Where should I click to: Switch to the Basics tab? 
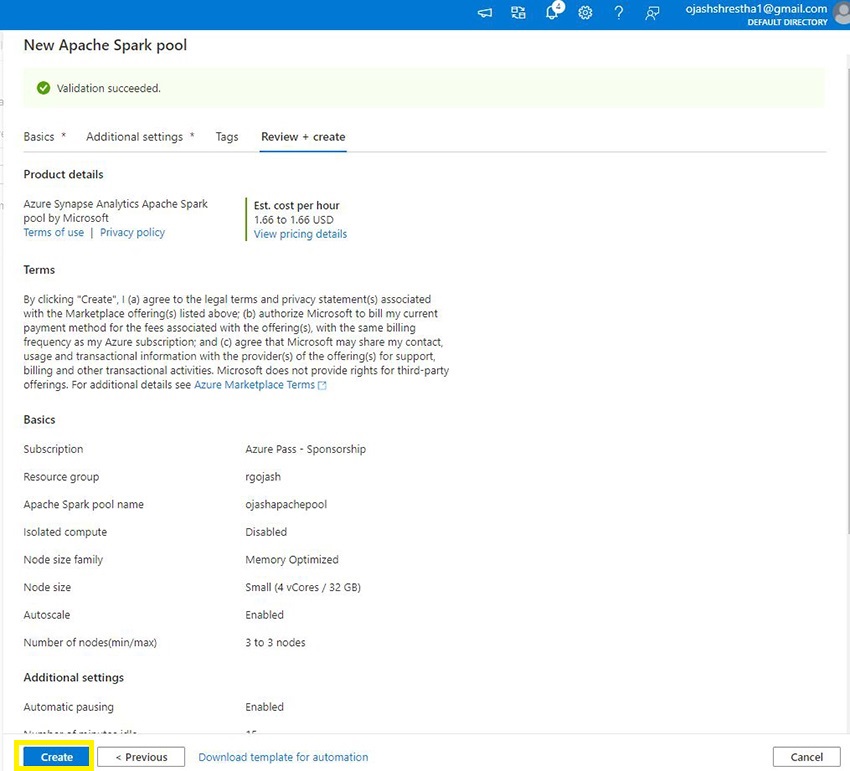(x=40, y=136)
